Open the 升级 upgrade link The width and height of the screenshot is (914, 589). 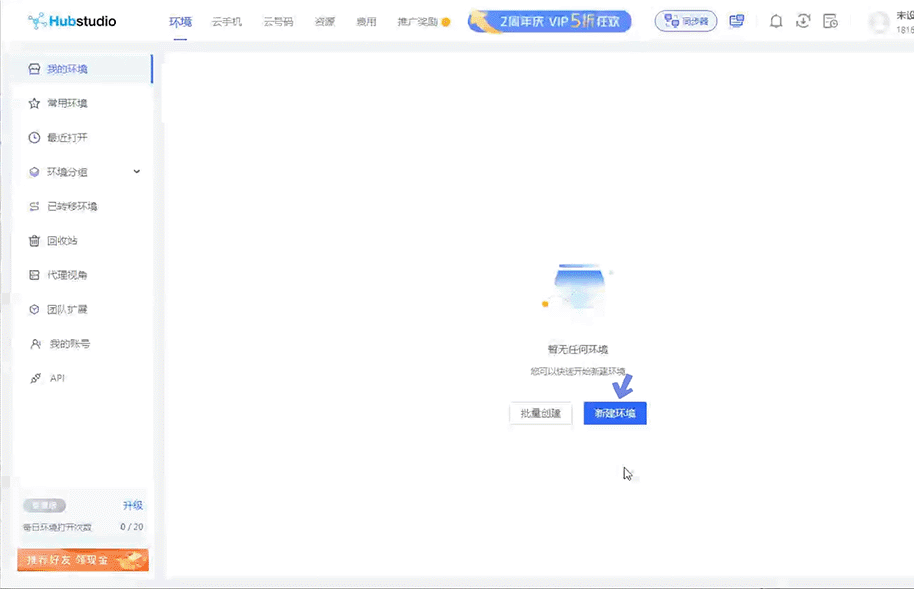click(133, 505)
